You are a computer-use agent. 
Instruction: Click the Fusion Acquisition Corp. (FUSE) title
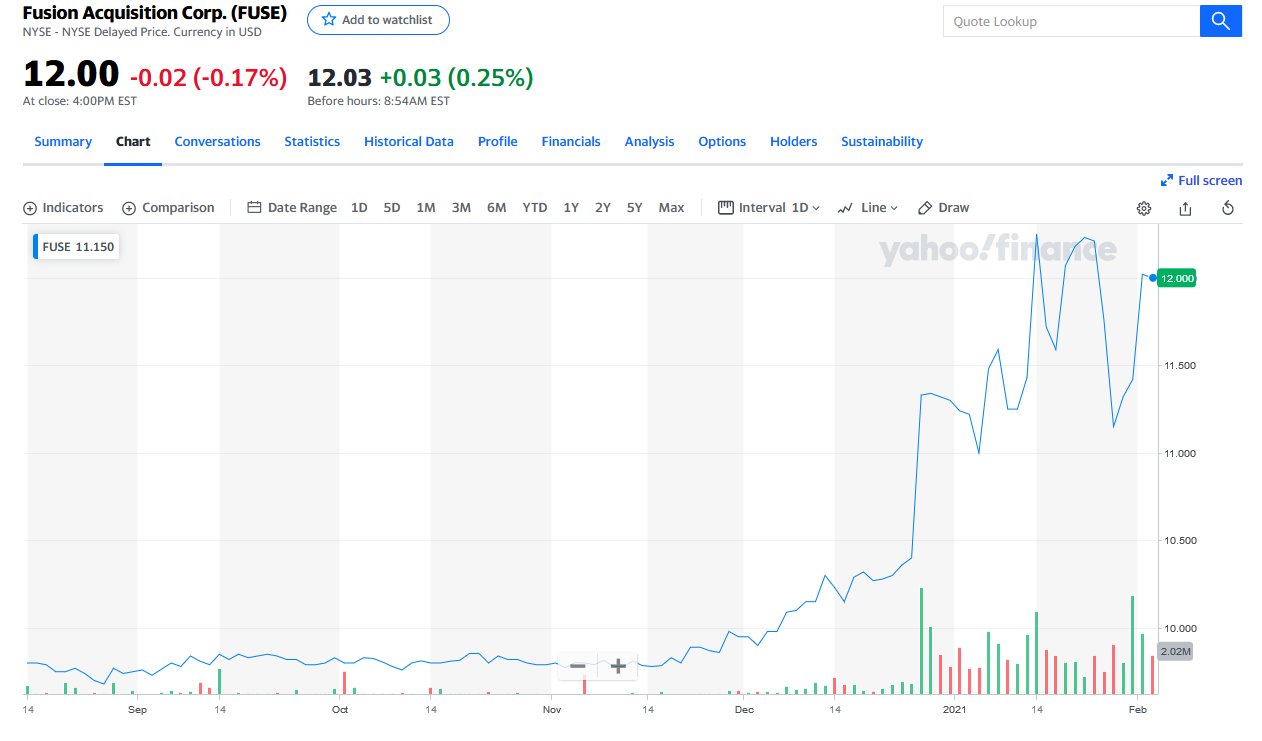pyautogui.click(x=155, y=14)
